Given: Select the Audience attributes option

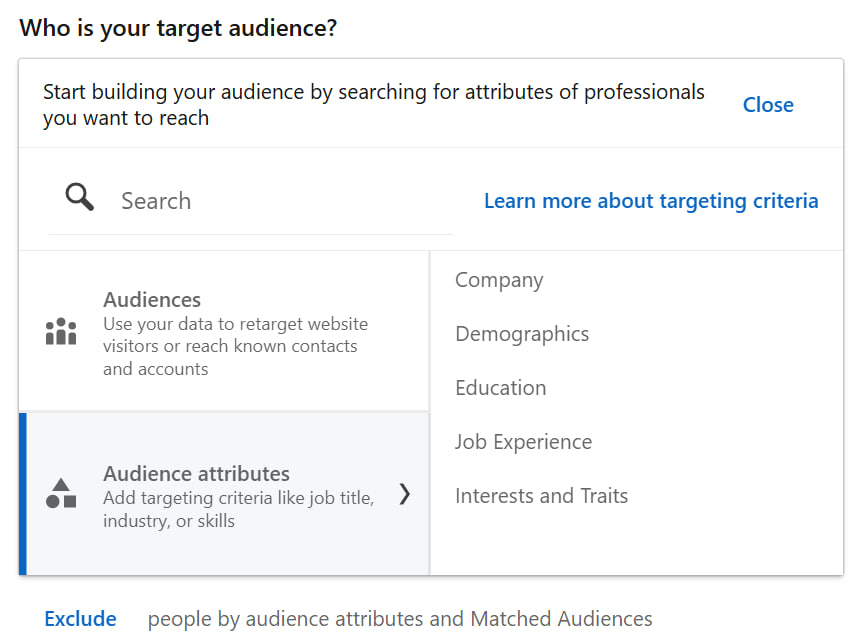Looking at the screenshot, I should (223, 494).
